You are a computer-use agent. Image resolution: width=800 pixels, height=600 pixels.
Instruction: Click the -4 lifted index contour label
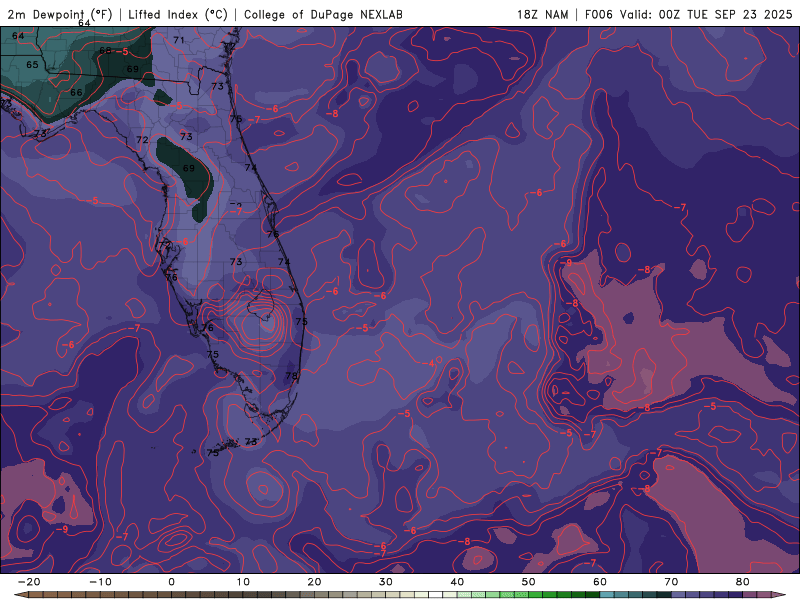pyautogui.click(x=429, y=363)
